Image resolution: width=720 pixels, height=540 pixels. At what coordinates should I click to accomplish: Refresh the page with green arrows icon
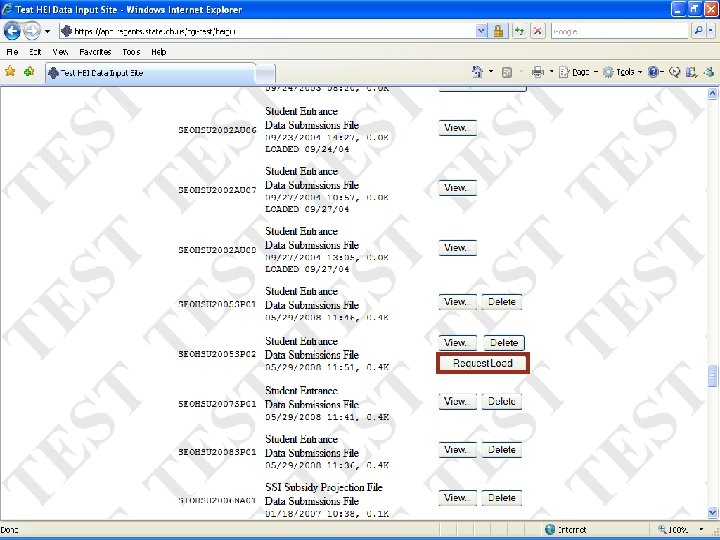point(519,31)
